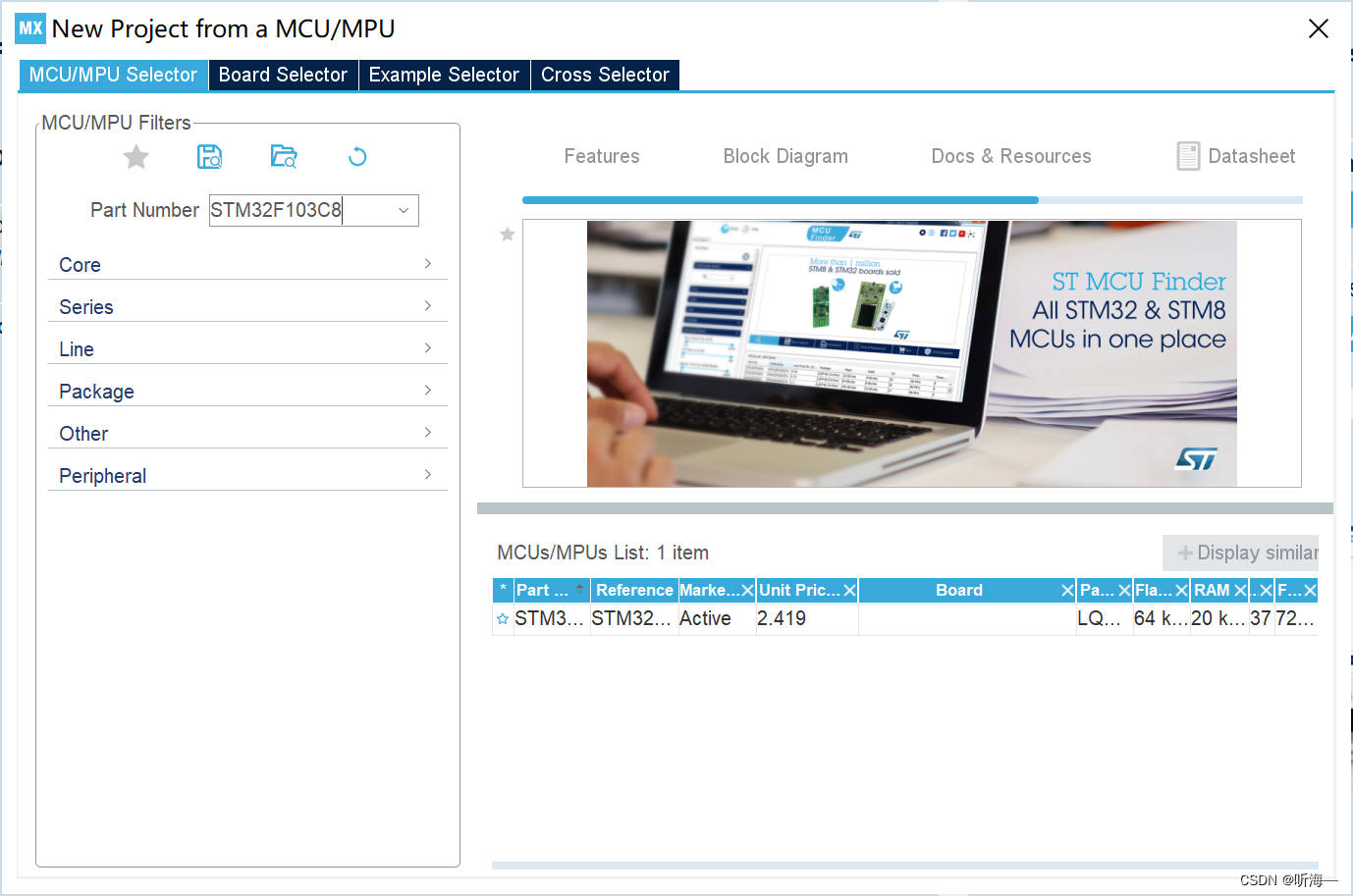Open the Block Diagram tab
The width and height of the screenshot is (1353, 896).
785,156
